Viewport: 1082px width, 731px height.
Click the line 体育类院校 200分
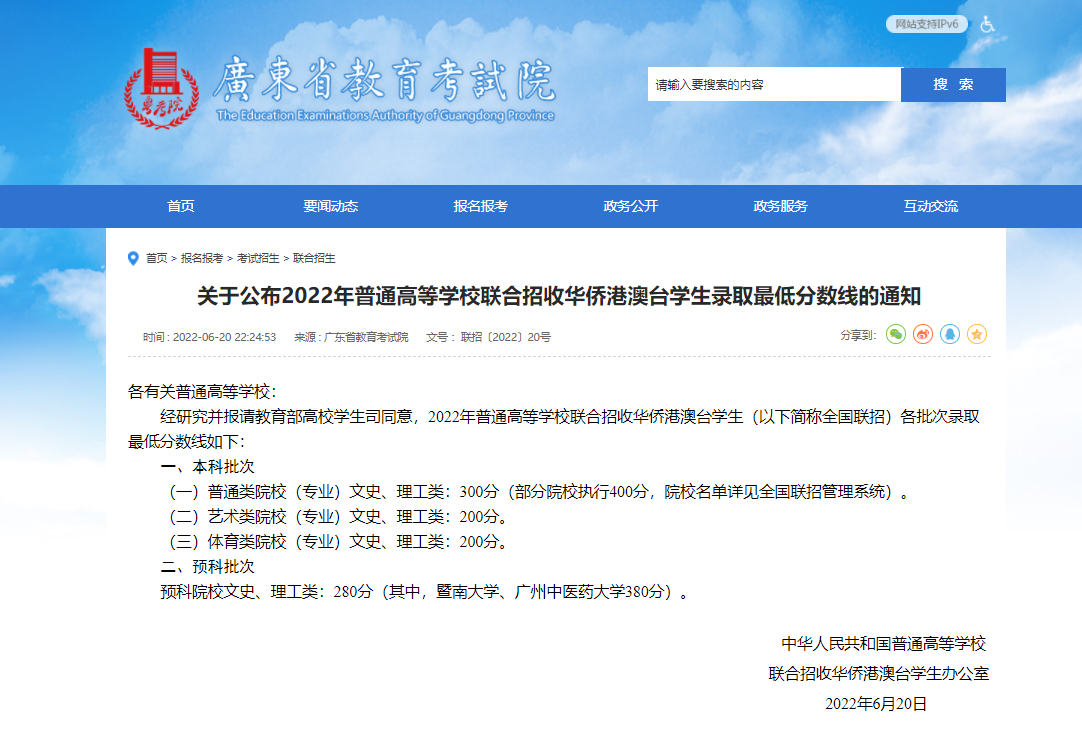(x=338, y=542)
